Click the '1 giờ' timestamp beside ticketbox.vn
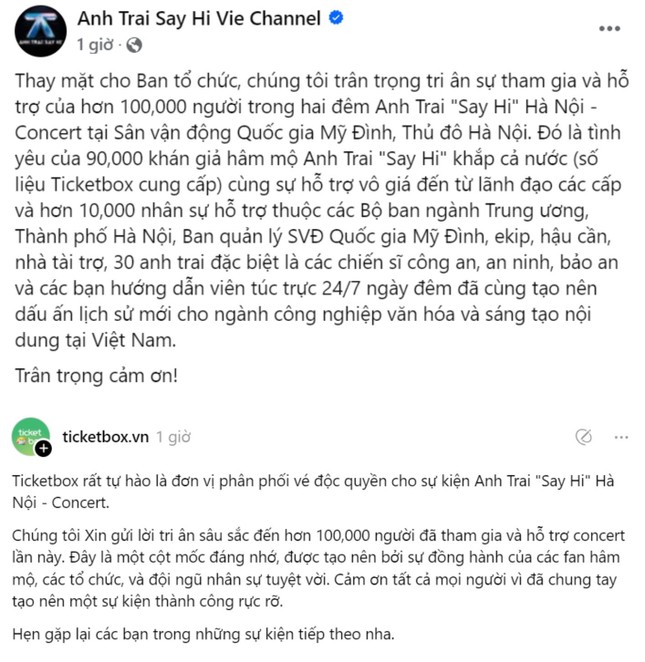This screenshot has width=645, height=662. 173,437
